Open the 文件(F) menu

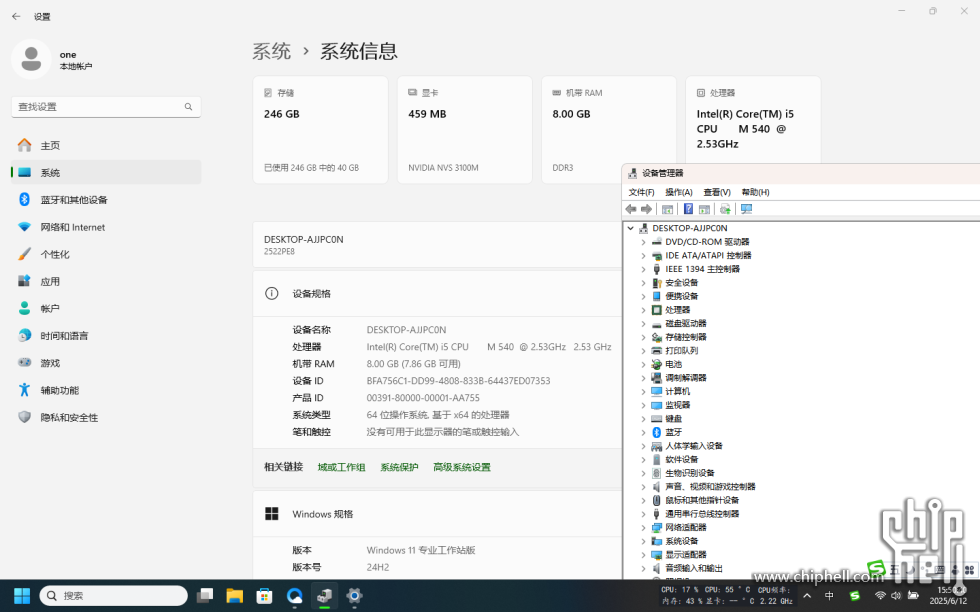(x=641, y=192)
